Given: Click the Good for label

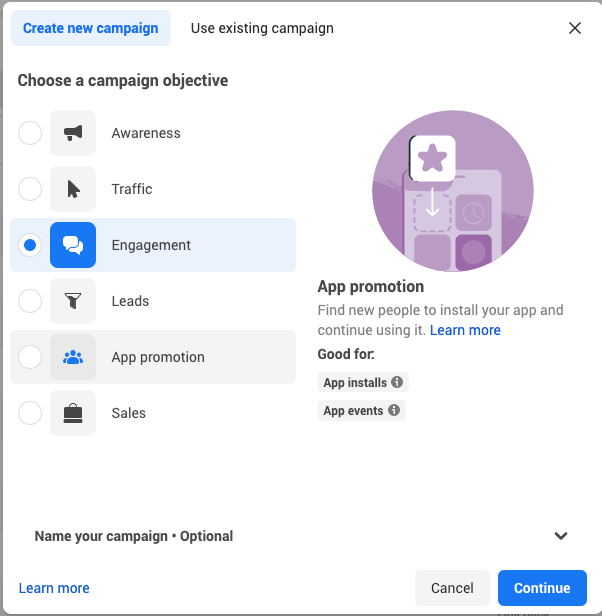Looking at the screenshot, I should pos(346,354).
